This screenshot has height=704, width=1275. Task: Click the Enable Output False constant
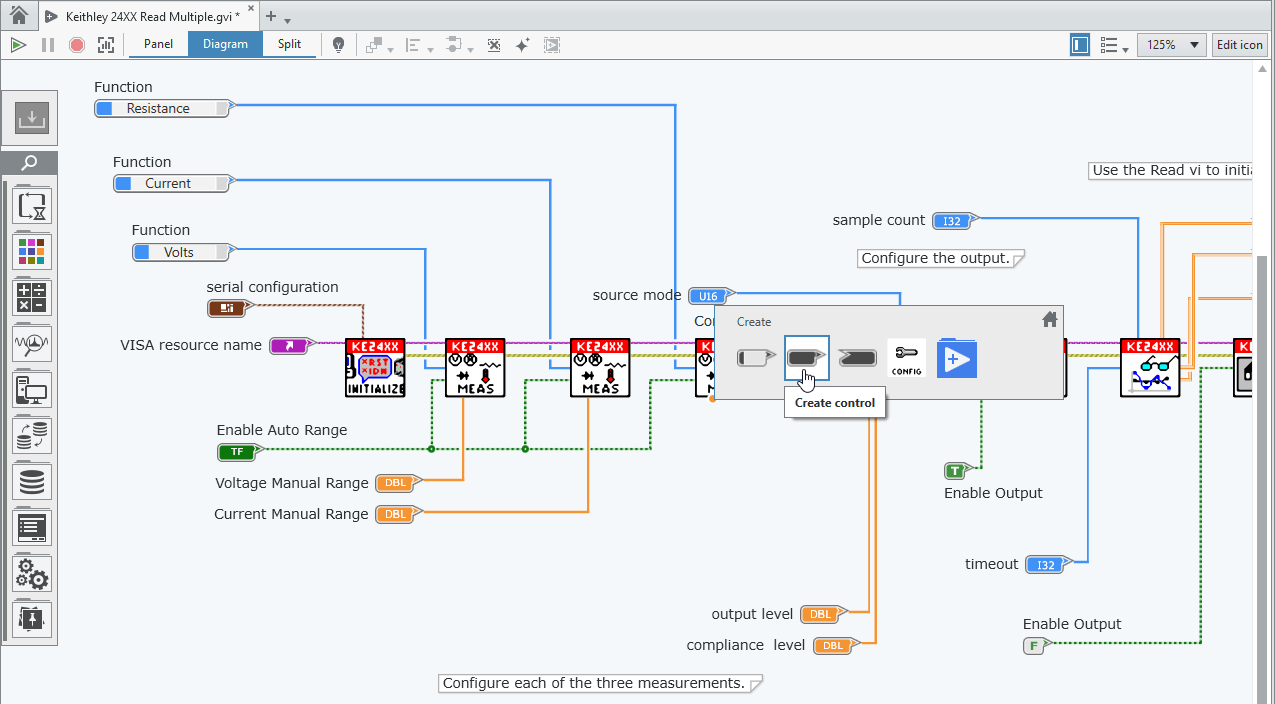1034,646
